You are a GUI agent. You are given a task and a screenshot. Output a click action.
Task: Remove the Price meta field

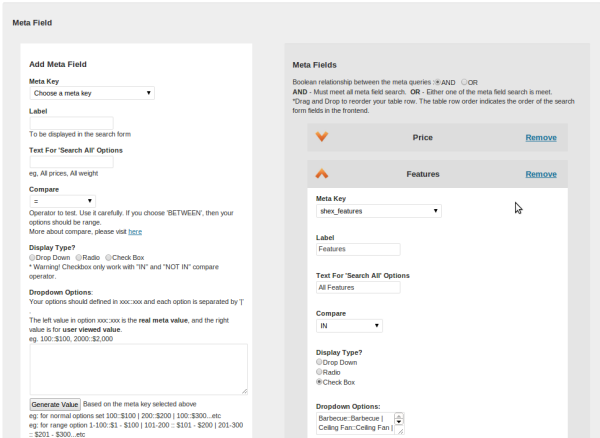(541, 137)
